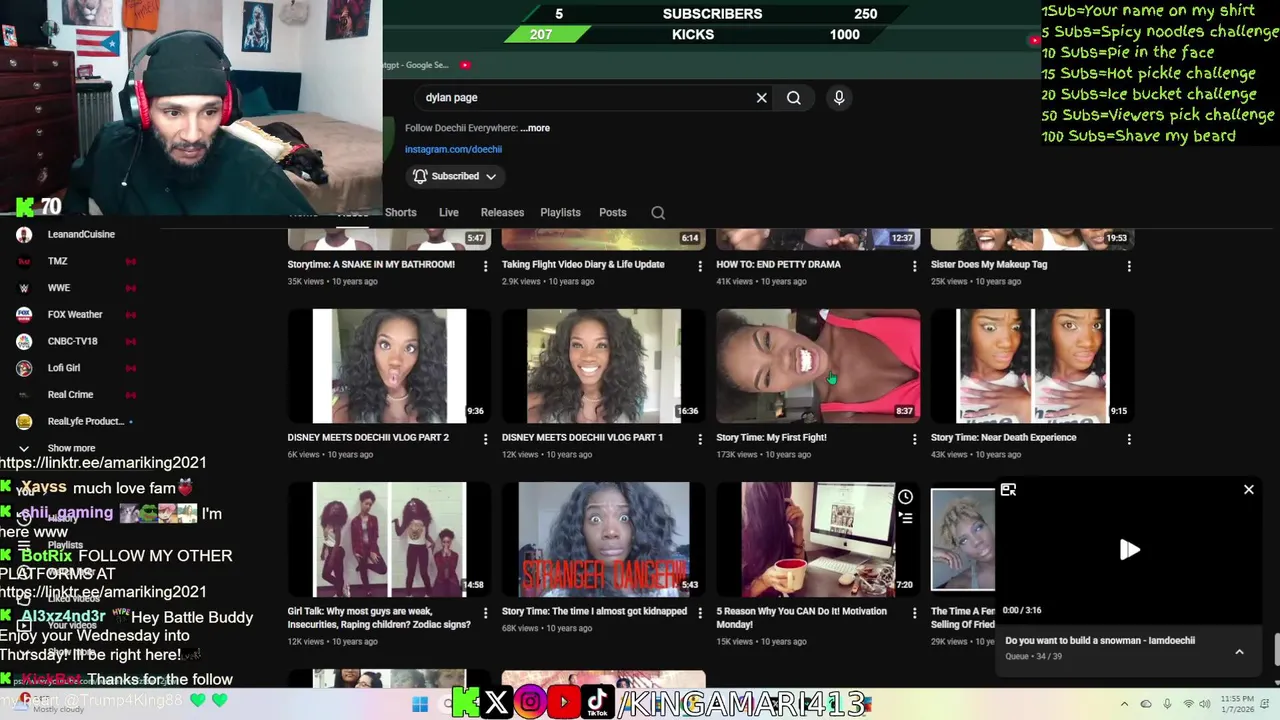Expand description with '...more'
Viewport: 1280px width, 720px height.
tap(535, 128)
